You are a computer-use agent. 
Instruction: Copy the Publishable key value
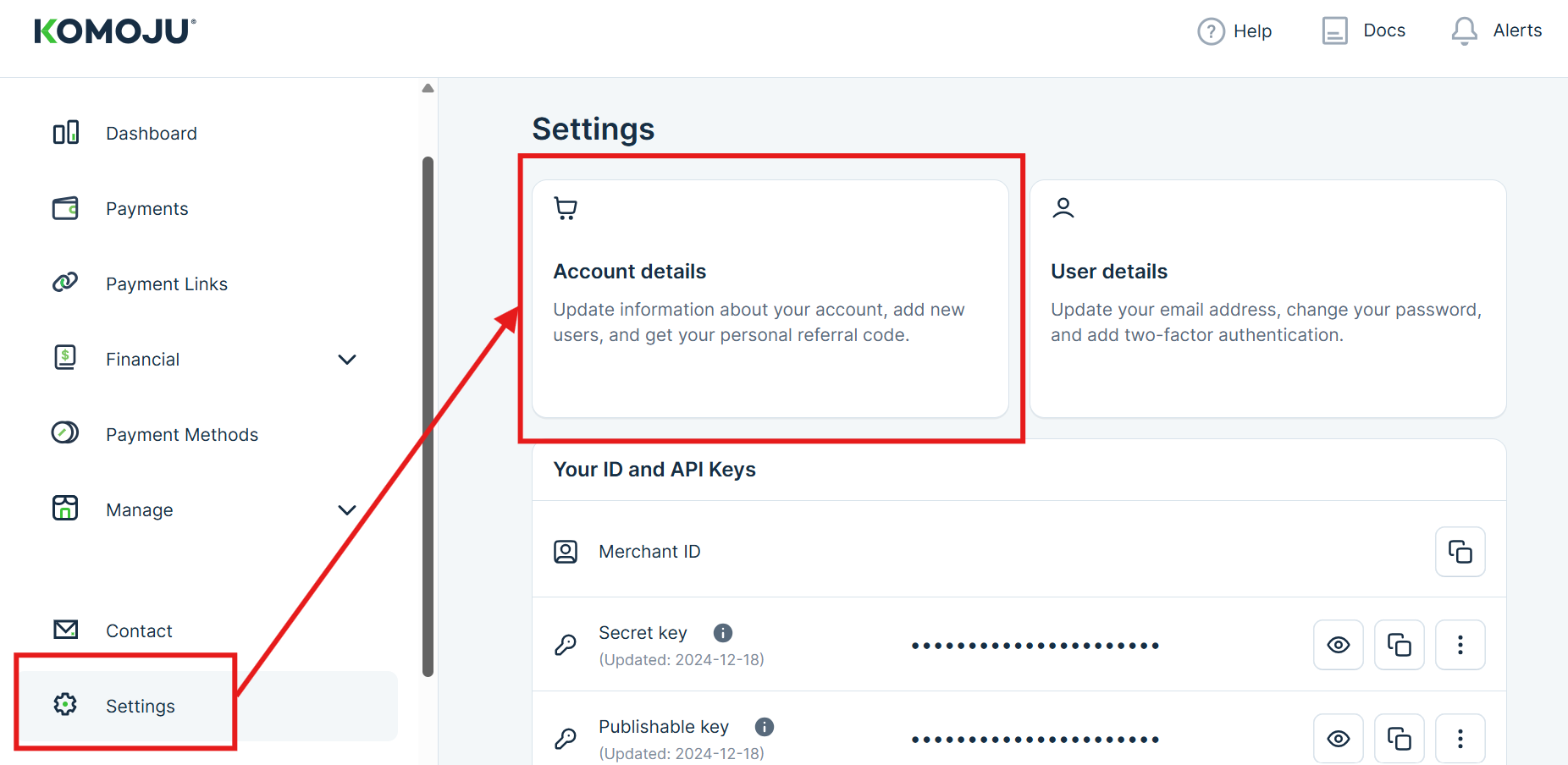pos(1399,739)
